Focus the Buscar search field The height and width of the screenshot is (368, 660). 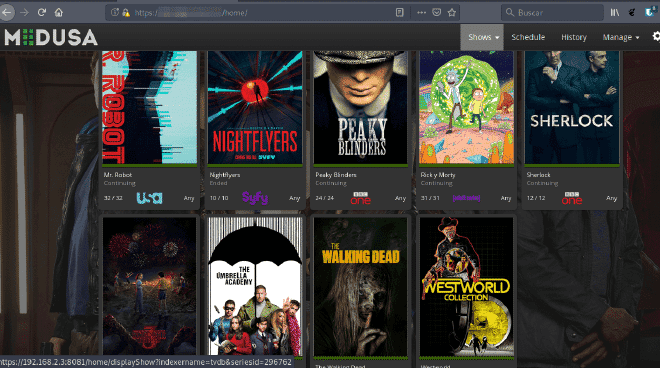click(553, 13)
